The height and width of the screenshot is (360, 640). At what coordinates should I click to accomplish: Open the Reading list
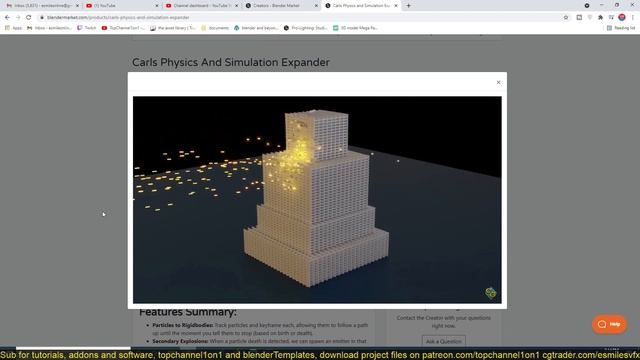click(621, 28)
